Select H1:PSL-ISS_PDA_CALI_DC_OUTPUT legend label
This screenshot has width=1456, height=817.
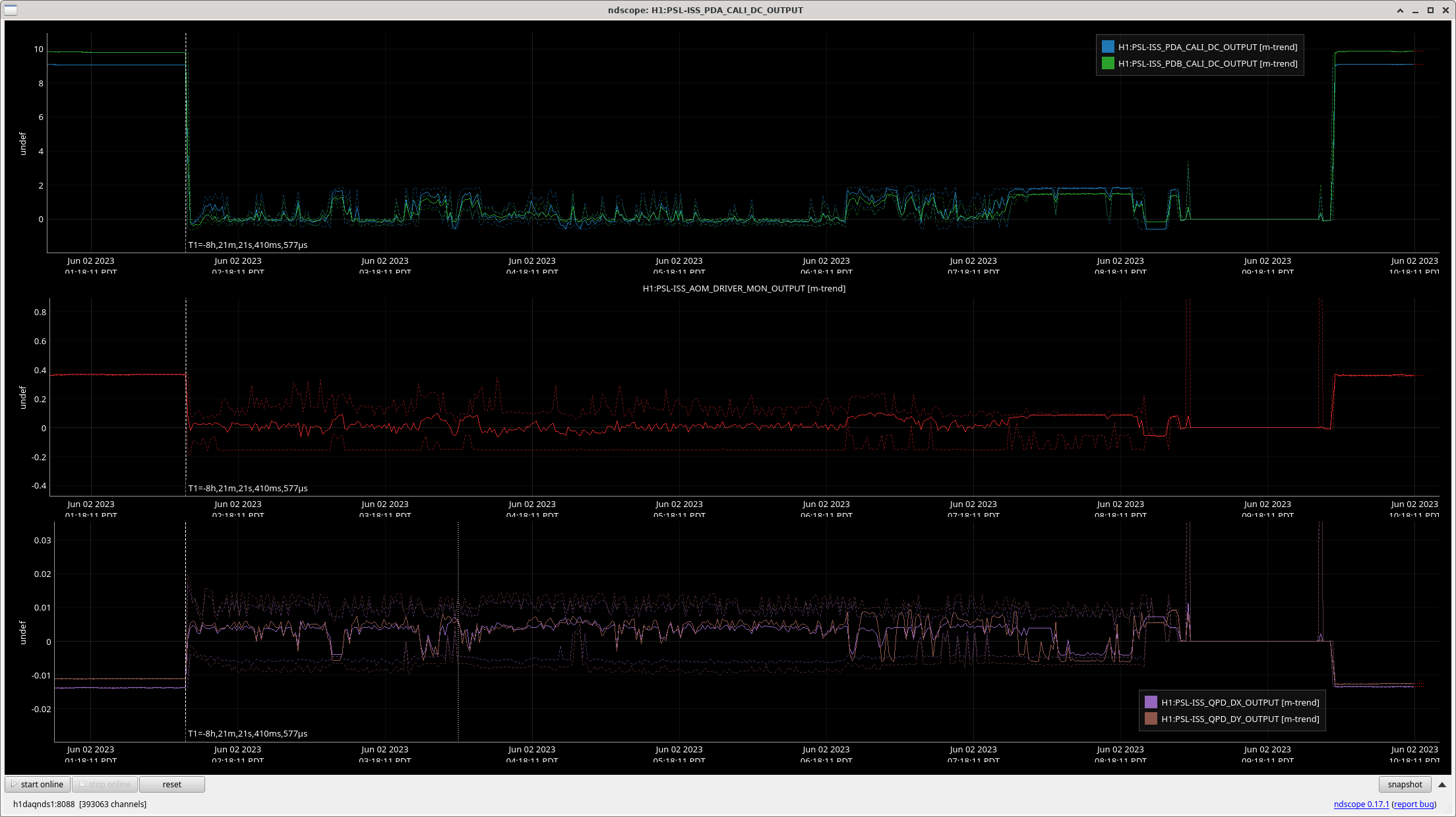(x=1207, y=47)
